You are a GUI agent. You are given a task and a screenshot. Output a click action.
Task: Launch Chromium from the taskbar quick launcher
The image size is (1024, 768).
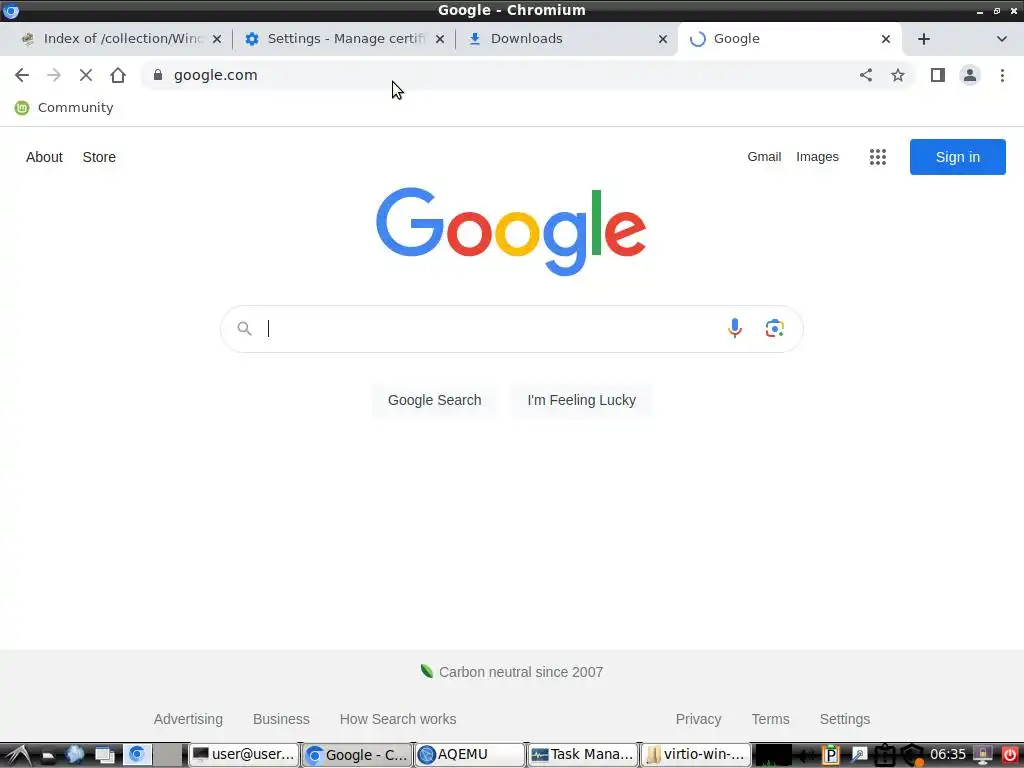tap(137, 755)
